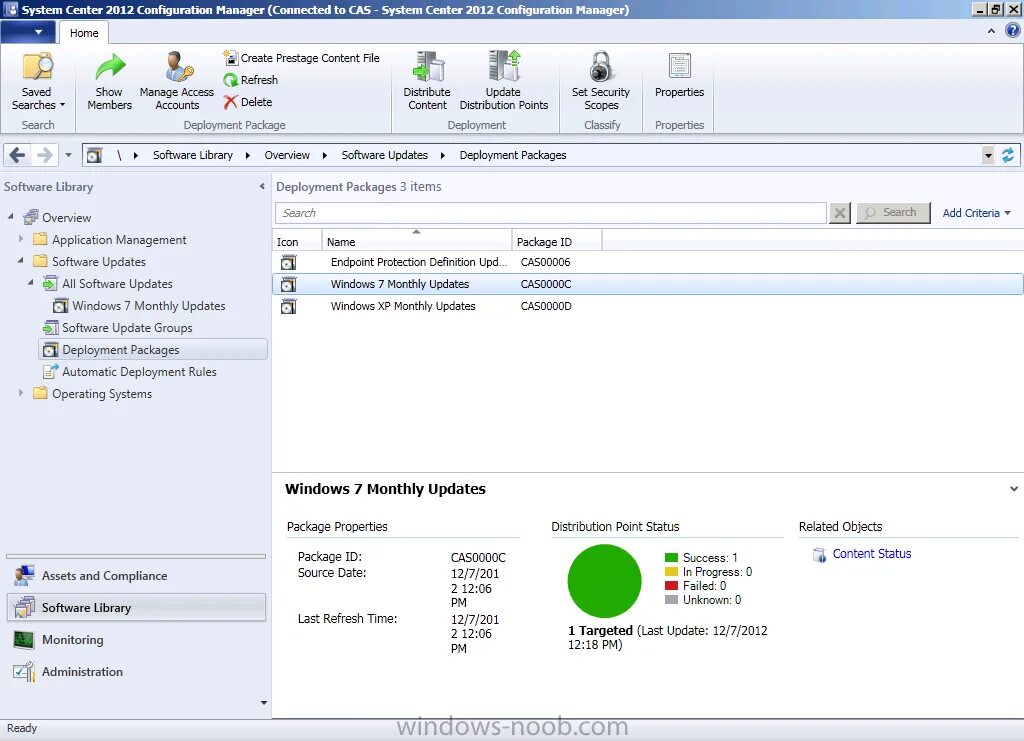Screen dimensions: 1024x741
Task: Go back with the navigation arrow
Action: point(18,155)
